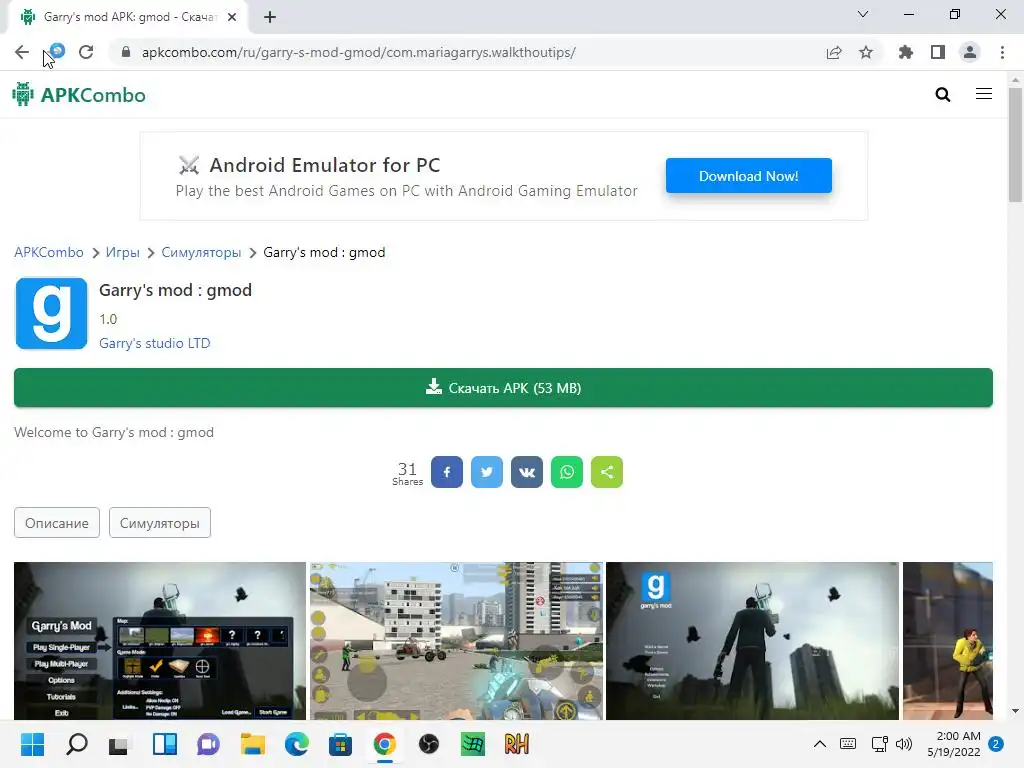Open a new browser tab
This screenshot has height=768, width=1024.
point(270,17)
